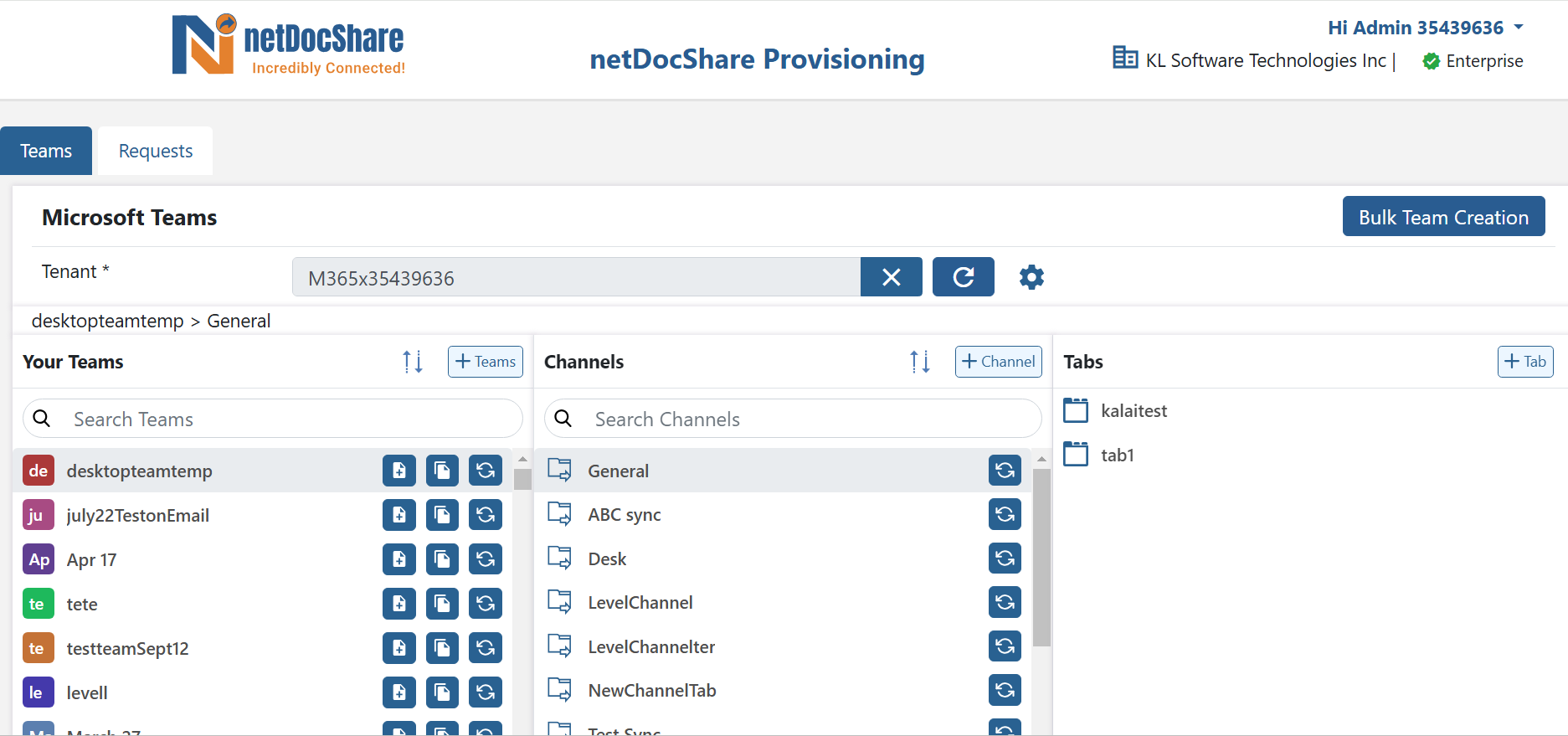Sync the testteamSept12 team
Viewport: 1568px width, 736px height.
tap(486, 648)
